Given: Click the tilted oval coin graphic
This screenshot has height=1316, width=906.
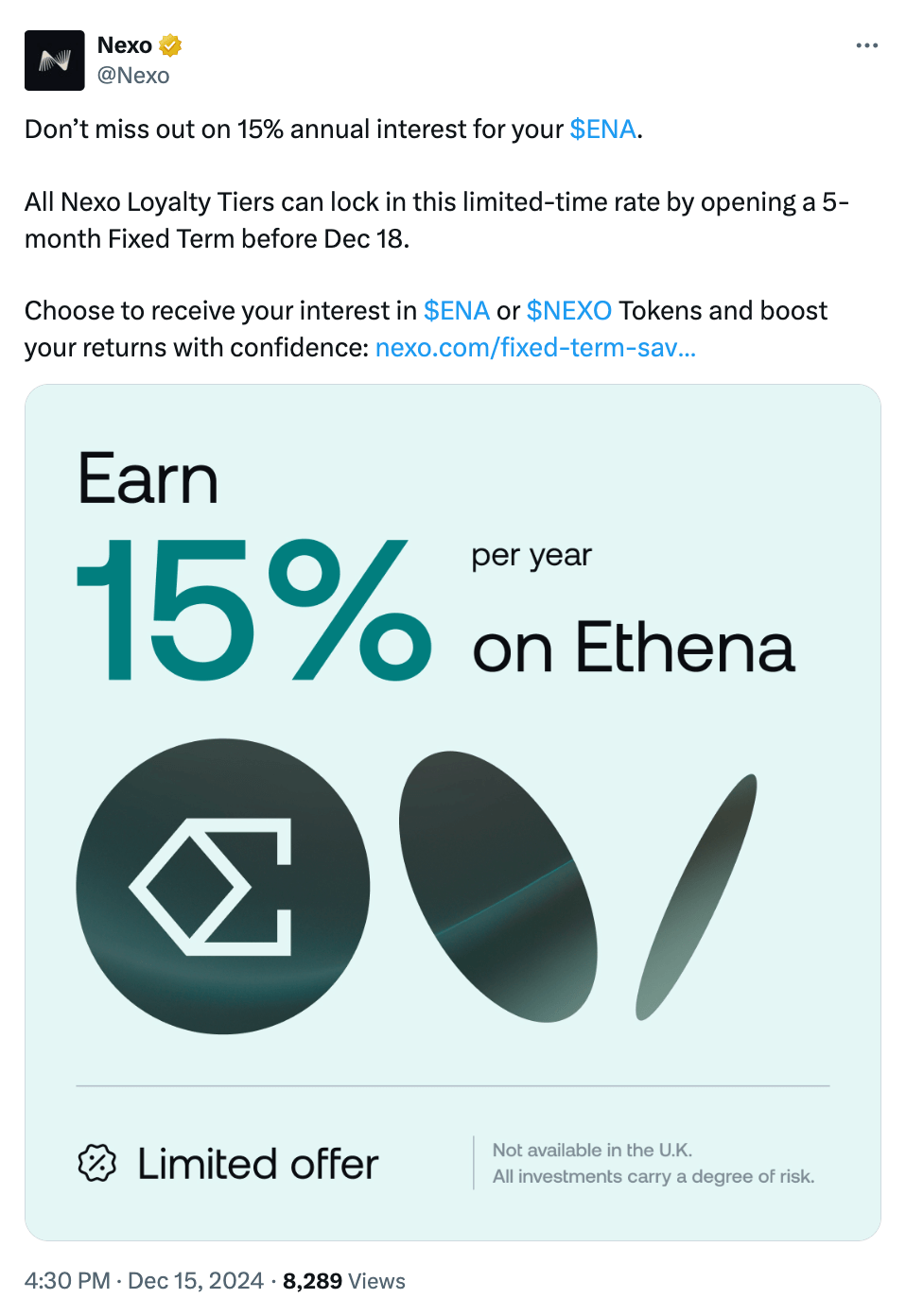Looking at the screenshot, I should [x=497, y=886].
